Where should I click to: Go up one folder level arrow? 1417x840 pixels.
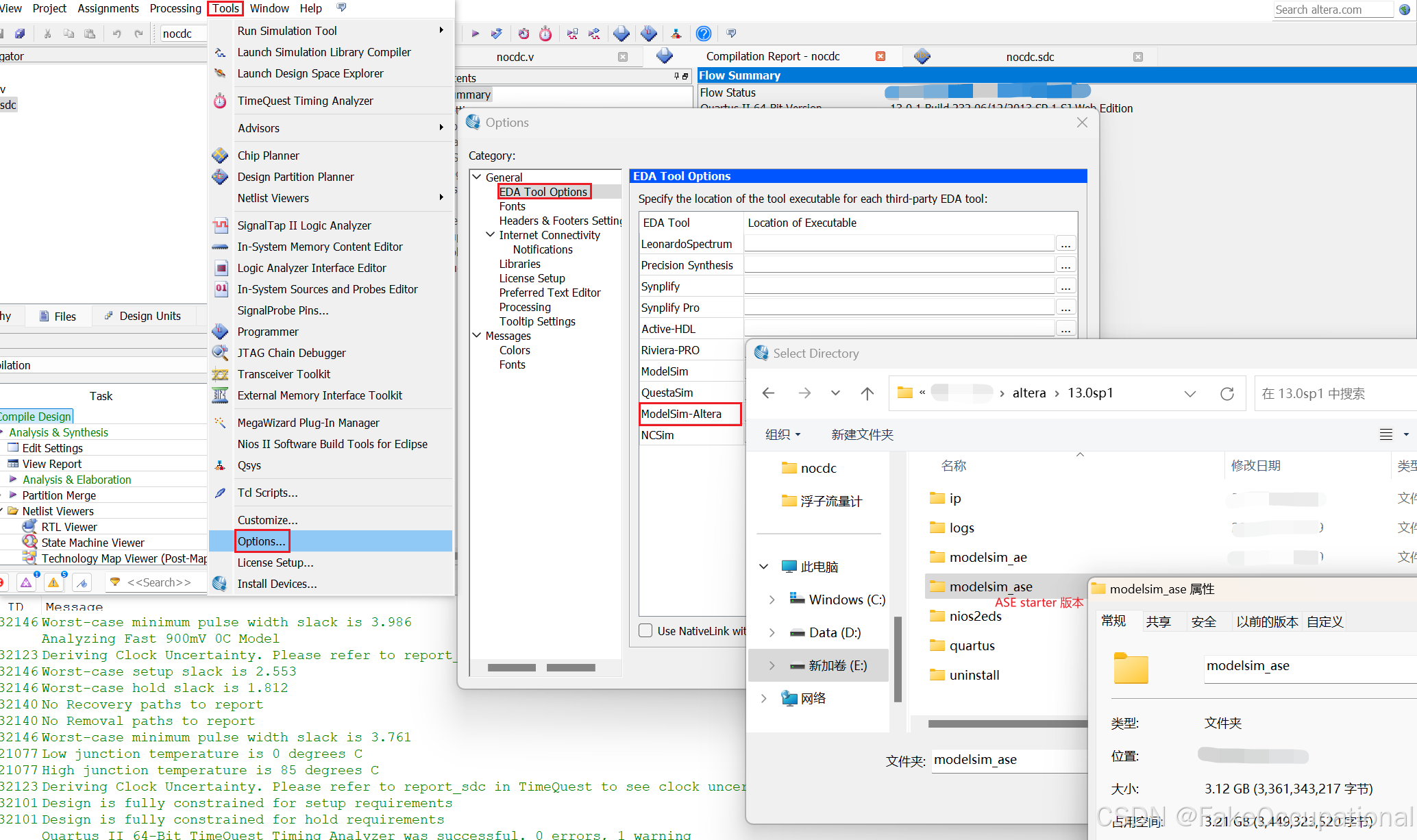click(867, 393)
